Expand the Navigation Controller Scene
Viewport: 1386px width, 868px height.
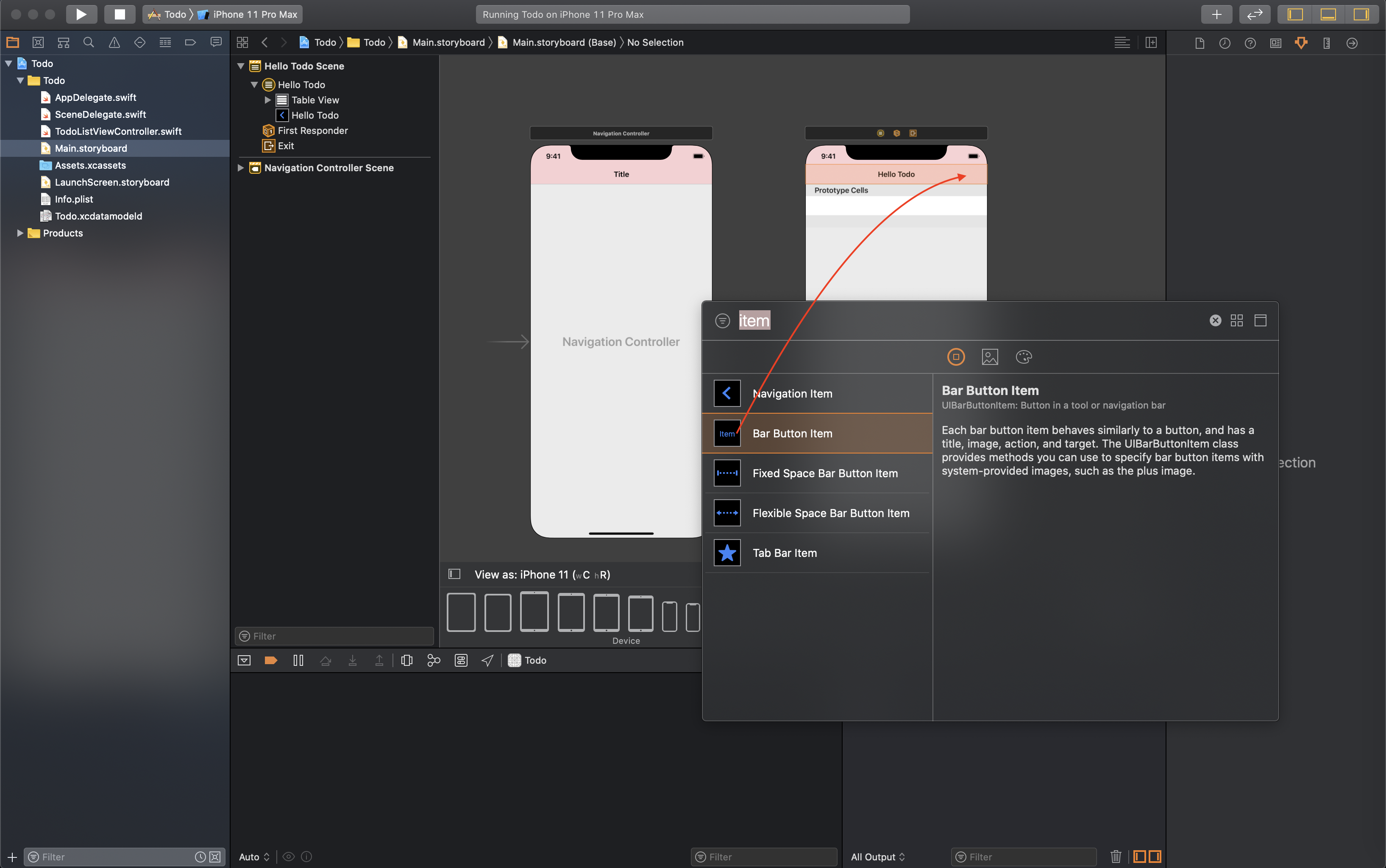click(241, 168)
